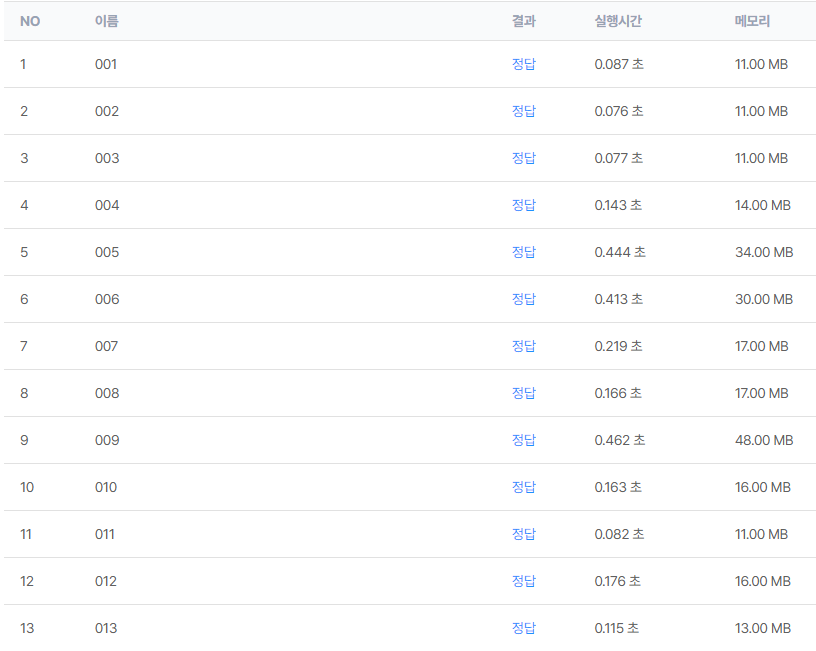Image resolution: width=816 pixels, height=651 pixels.
Task: Select the 정답 link in row 003
Action: click(524, 158)
